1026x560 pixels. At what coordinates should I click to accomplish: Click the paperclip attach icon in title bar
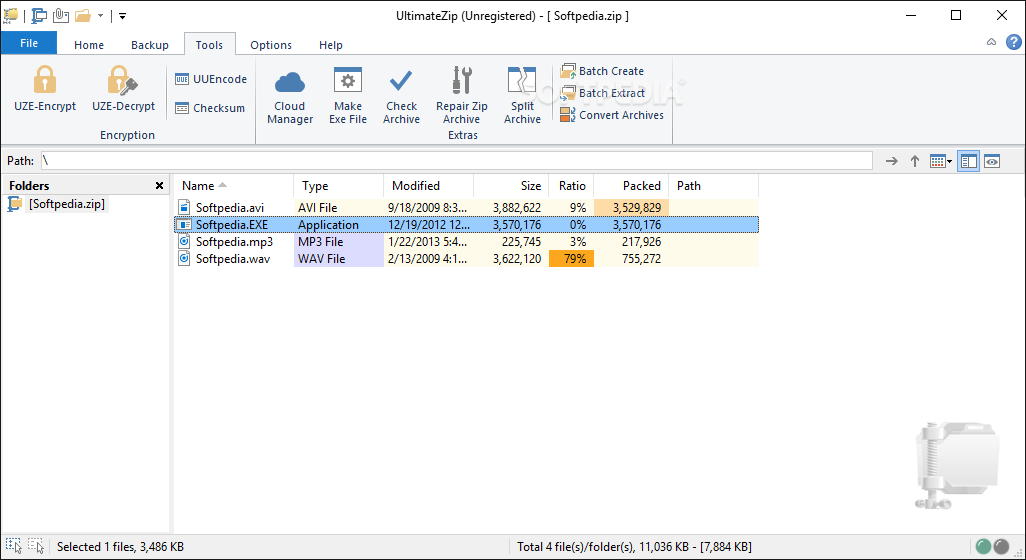[x=61, y=16]
